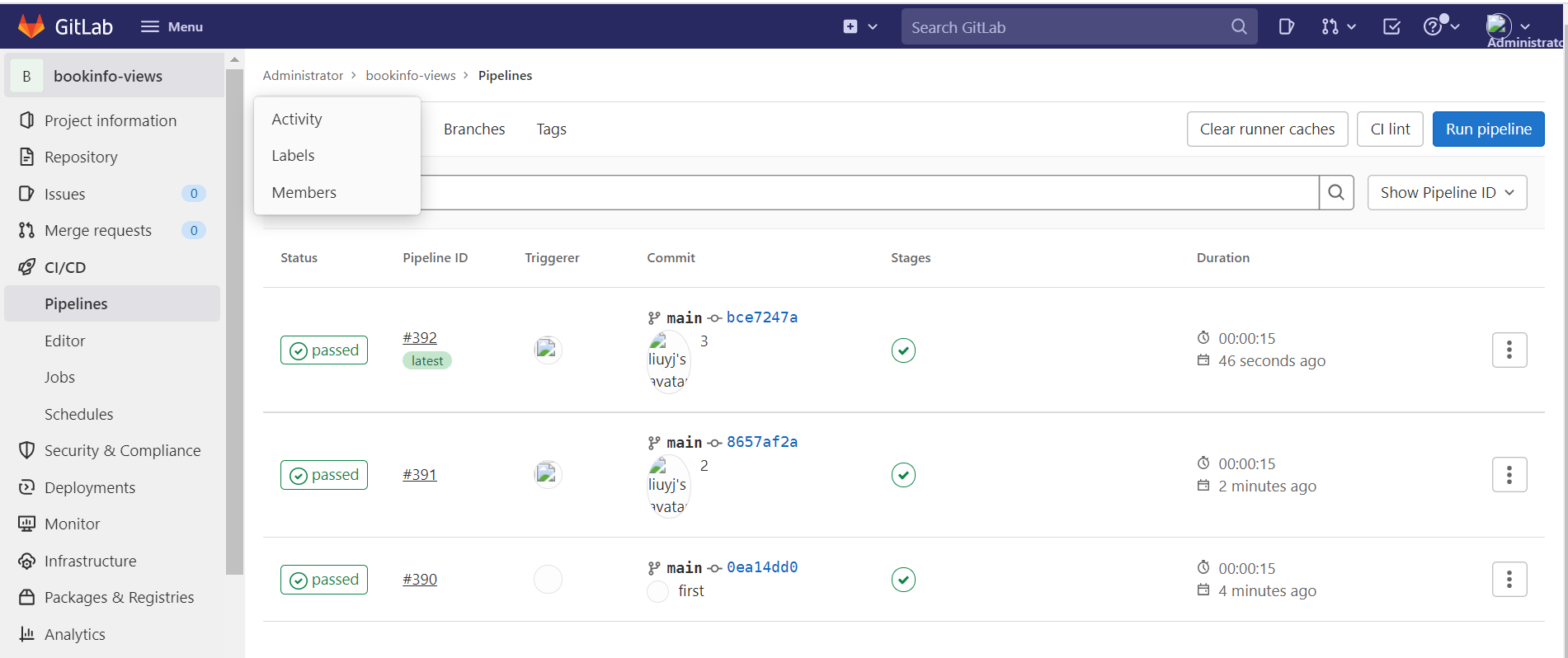Click the Repository sidebar icon
The image size is (1568, 658).
pos(26,157)
